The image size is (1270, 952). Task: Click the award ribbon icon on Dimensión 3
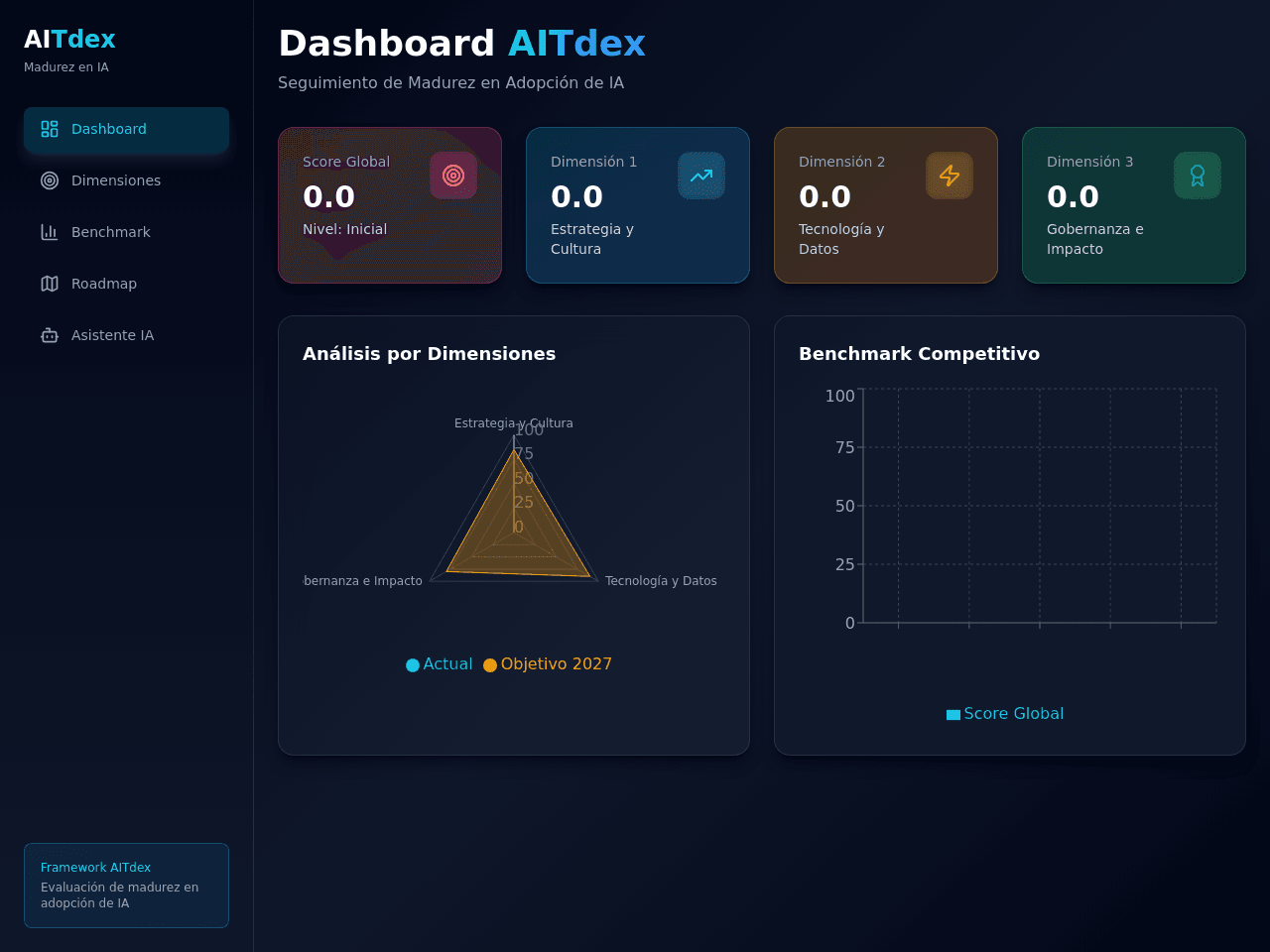(x=1198, y=176)
